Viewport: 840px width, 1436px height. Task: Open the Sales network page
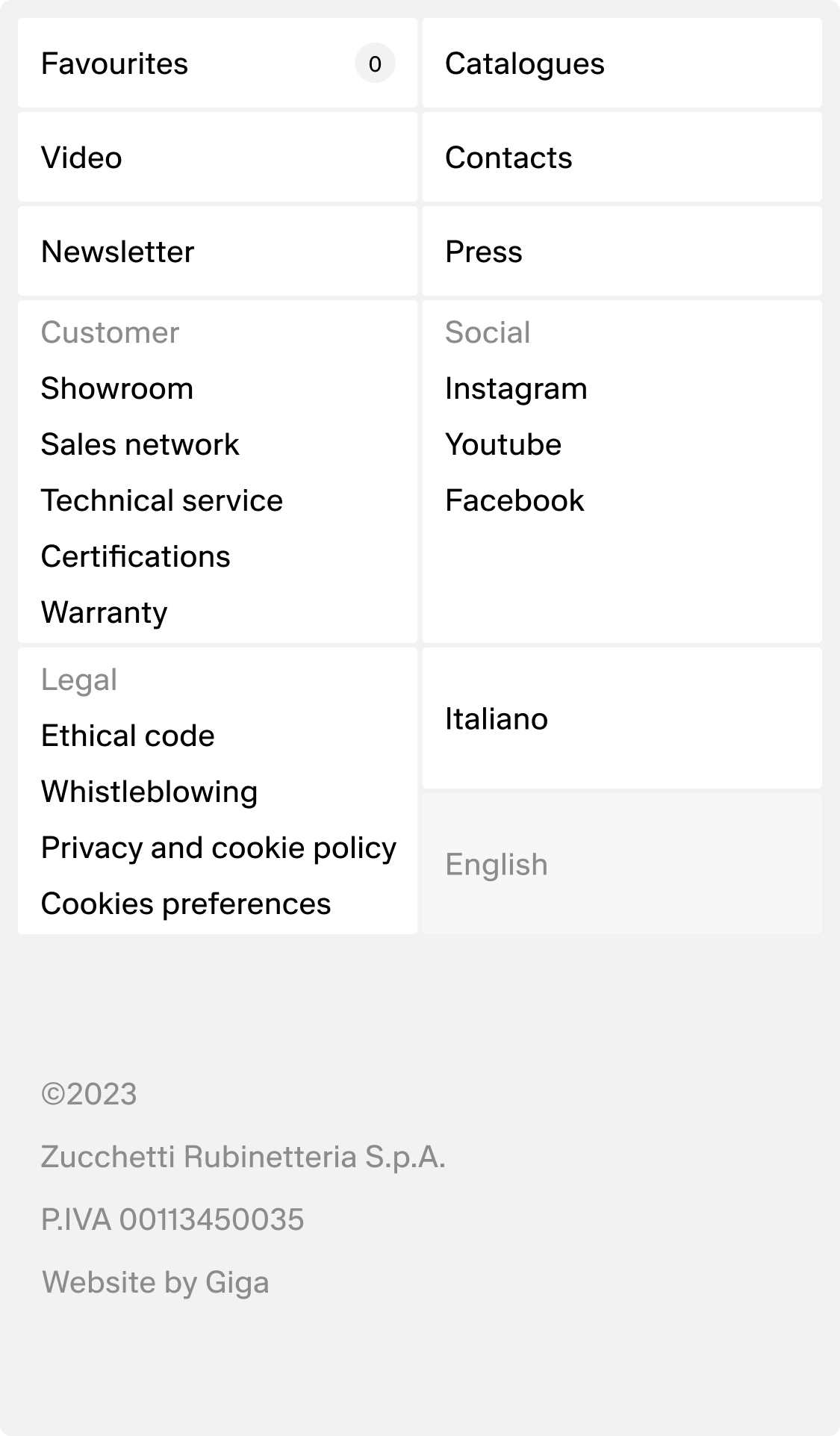coord(140,445)
